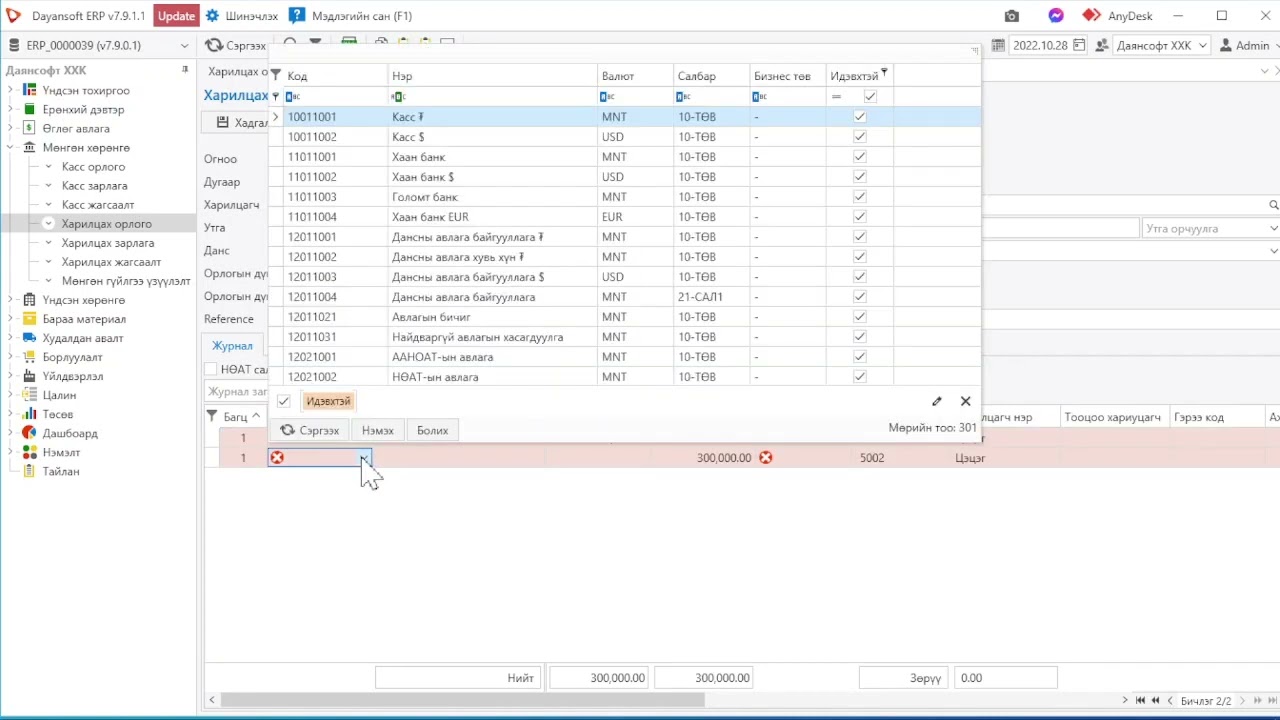This screenshot has height=720, width=1280.
Task: Open the Утга орчуулга dropdown
Action: (1273, 228)
